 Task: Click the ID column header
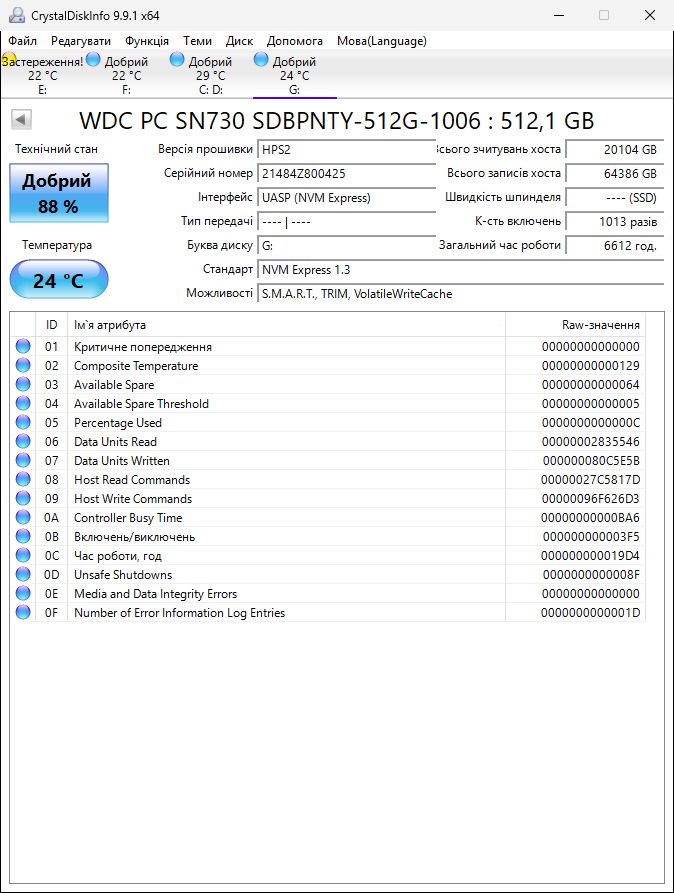pyautogui.click(x=51, y=325)
